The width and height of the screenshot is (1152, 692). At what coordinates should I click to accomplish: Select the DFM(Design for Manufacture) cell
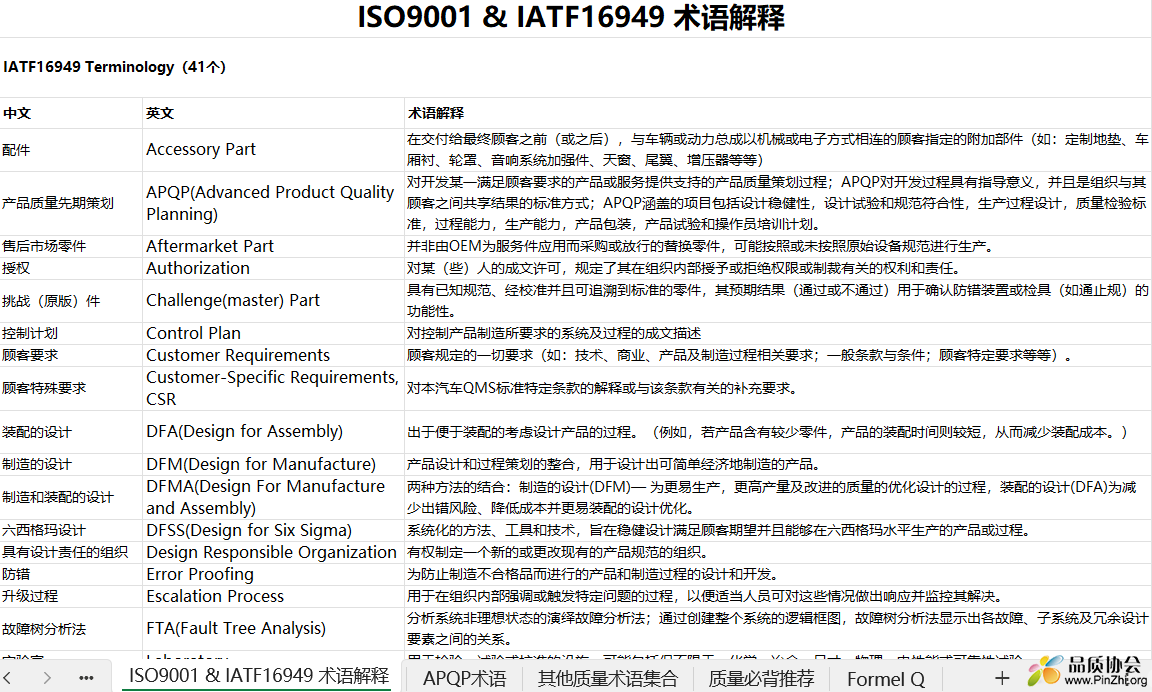(273, 464)
